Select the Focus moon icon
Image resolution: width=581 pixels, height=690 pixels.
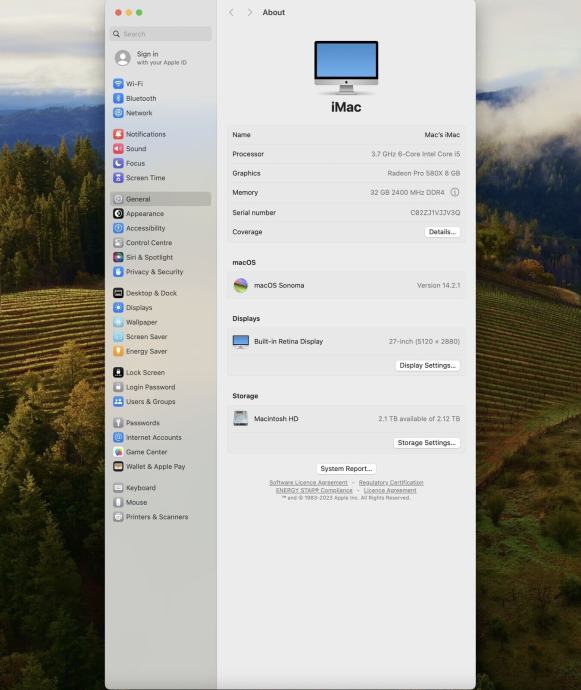pos(118,163)
